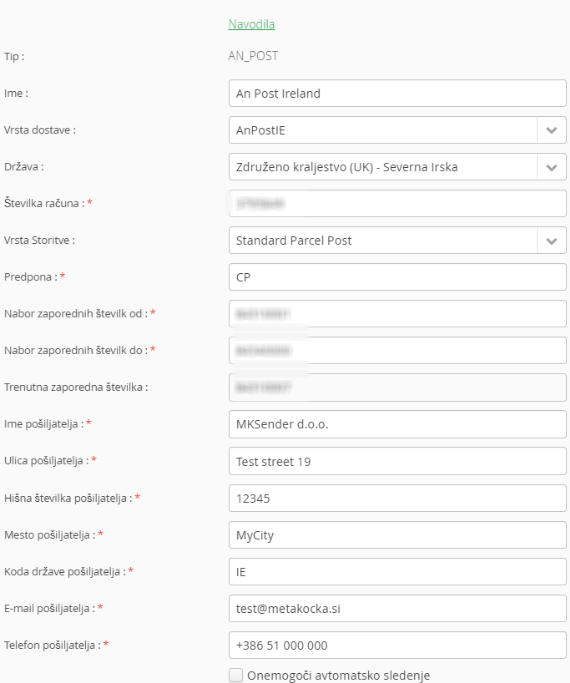Enable the Onemogoči avtomatsko sledenje checkbox
The width and height of the screenshot is (570, 683).
point(236,675)
